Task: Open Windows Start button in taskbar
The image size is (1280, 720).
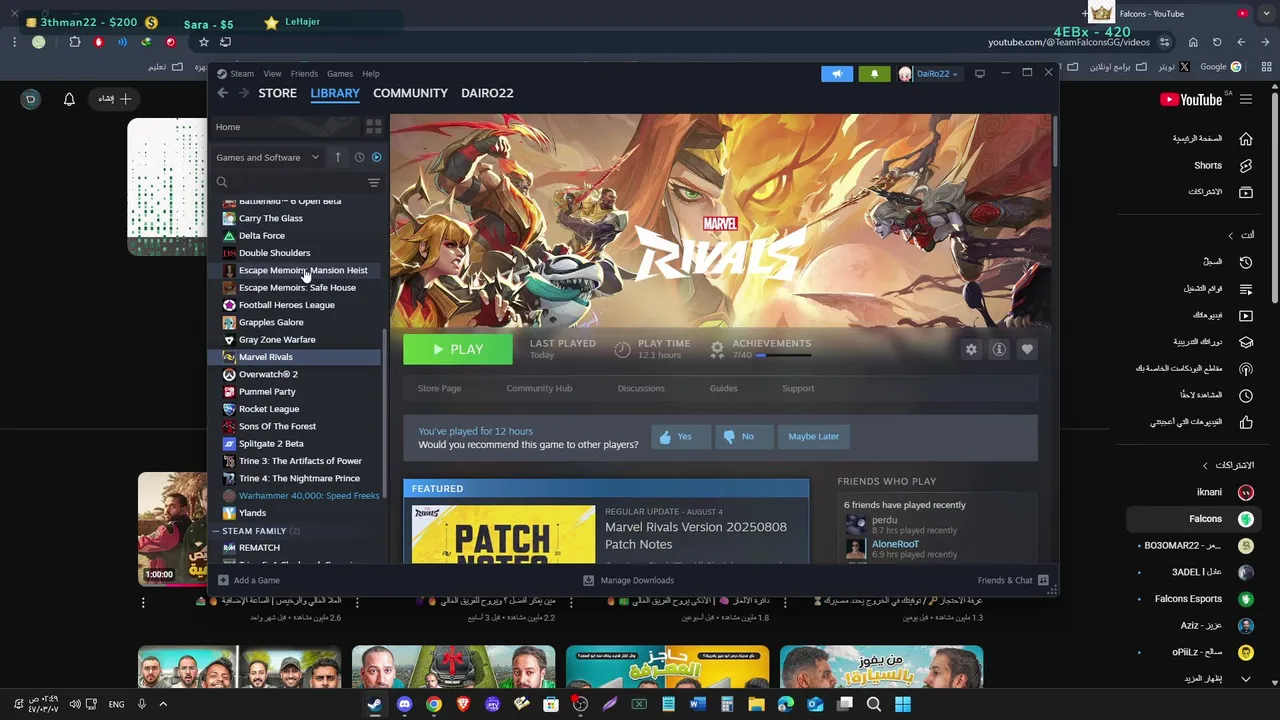Action: click(903, 704)
